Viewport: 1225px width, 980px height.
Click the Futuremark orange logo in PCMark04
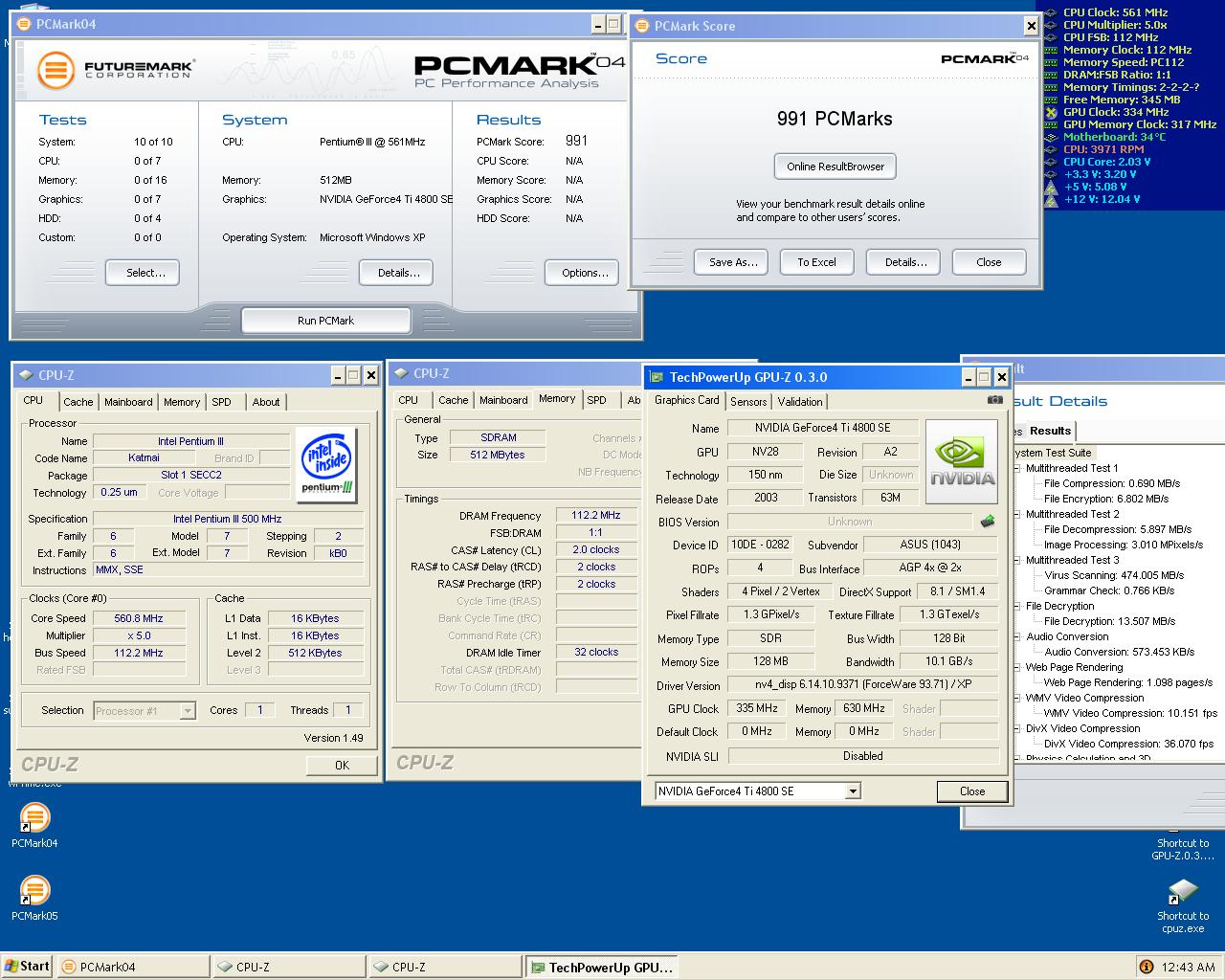pyautogui.click(x=56, y=71)
